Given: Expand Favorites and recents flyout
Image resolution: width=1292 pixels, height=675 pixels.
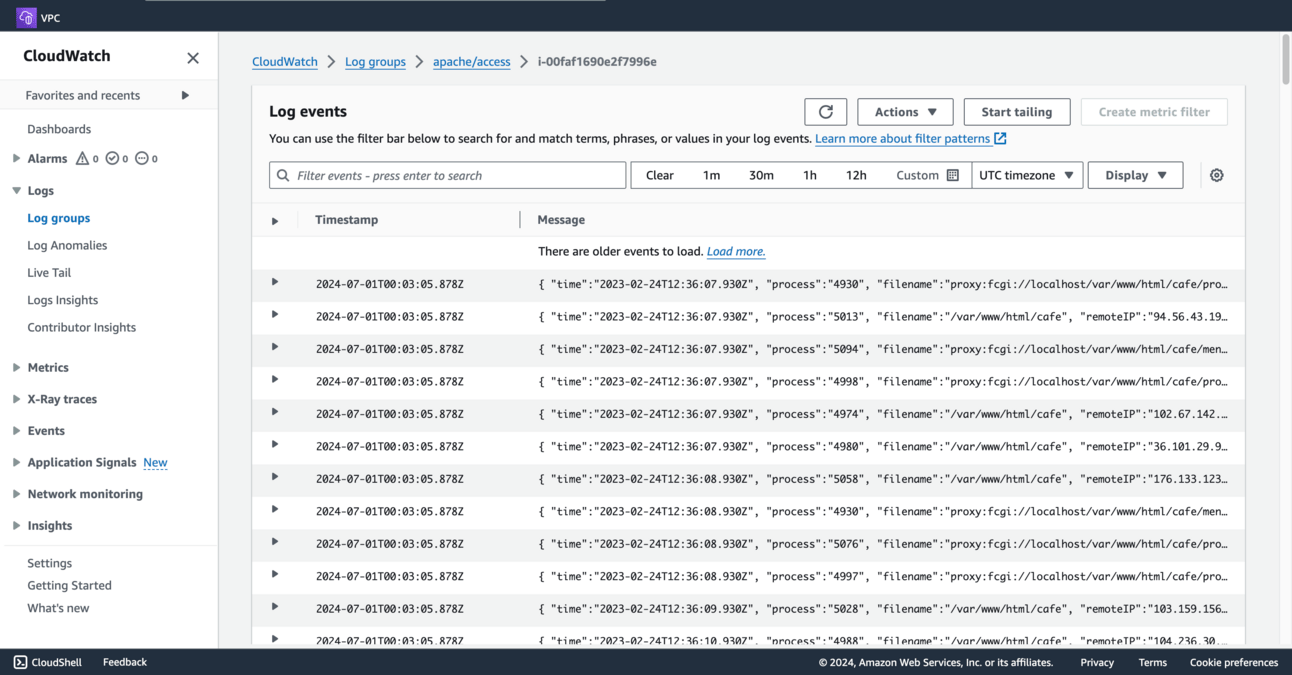Looking at the screenshot, I should click(x=185, y=95).
